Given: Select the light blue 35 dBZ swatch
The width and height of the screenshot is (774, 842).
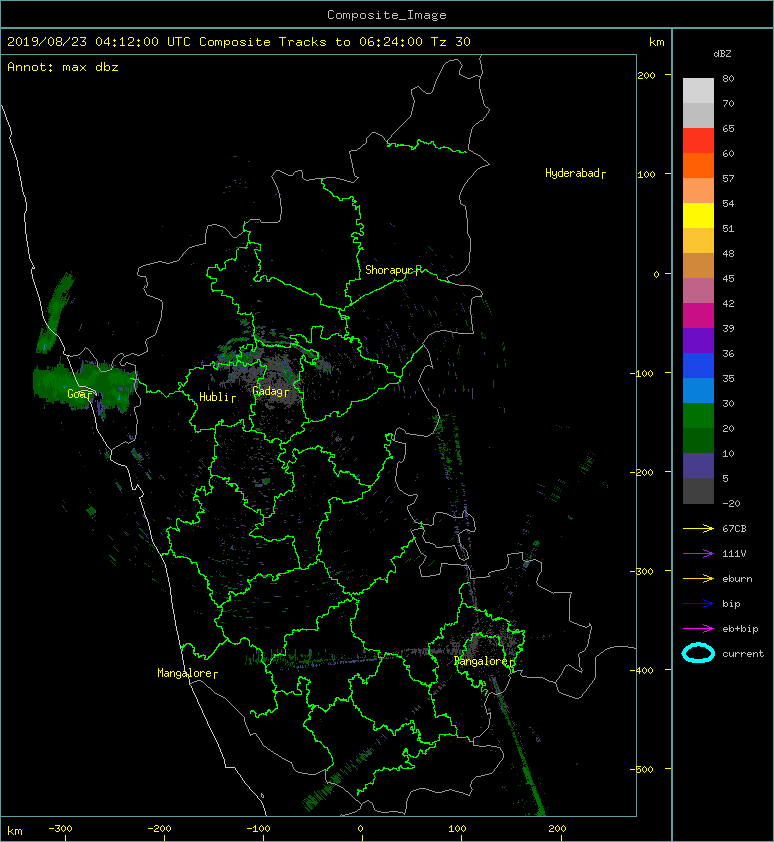Looking at the screenshot, I should tap(698, 390).
